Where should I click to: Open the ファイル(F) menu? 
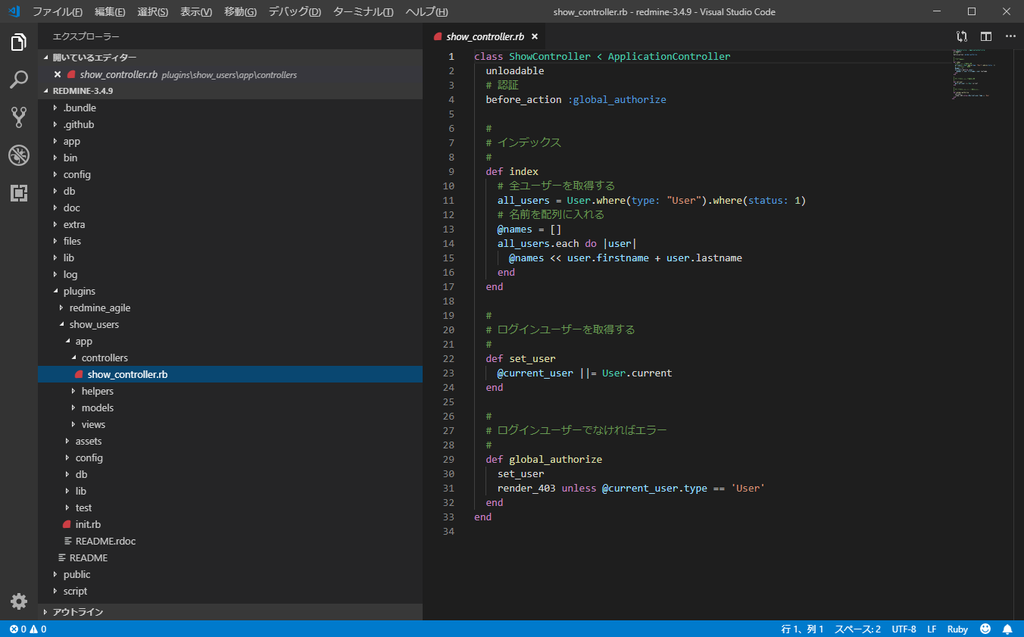tap(57, 12)
